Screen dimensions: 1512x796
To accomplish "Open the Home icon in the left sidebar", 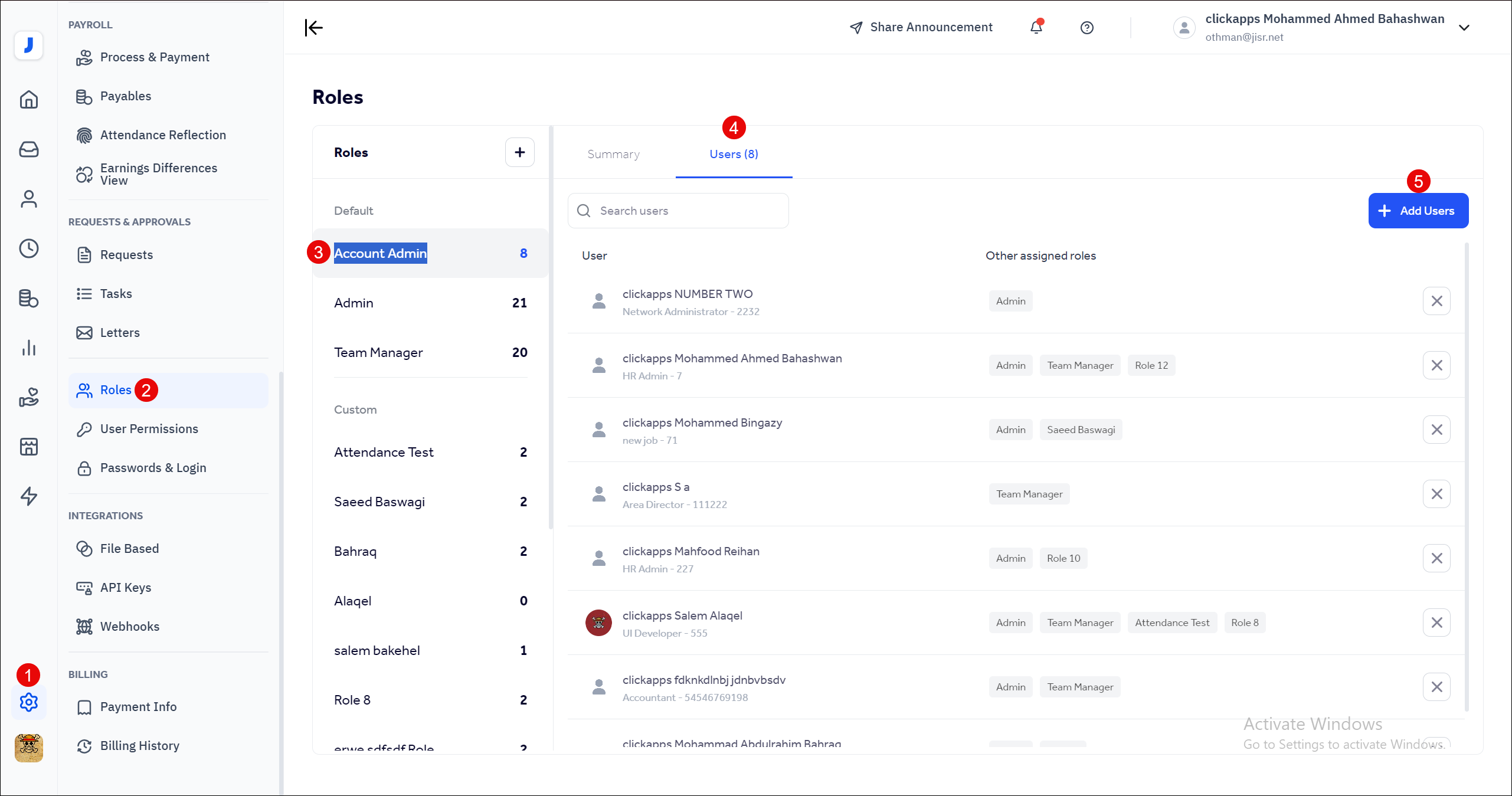I will (x=28, y=99).
